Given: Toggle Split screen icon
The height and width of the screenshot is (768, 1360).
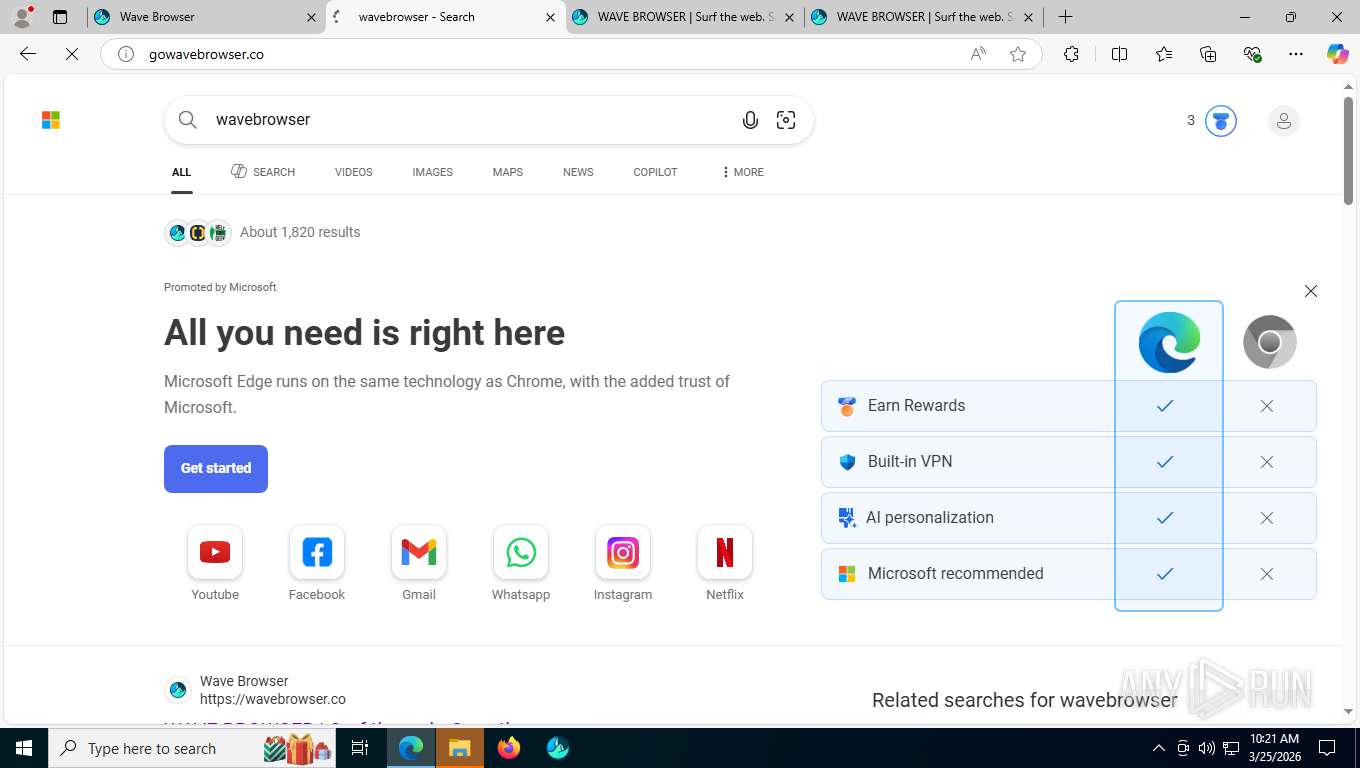Looking at the screenshot, I should 1119,54.
